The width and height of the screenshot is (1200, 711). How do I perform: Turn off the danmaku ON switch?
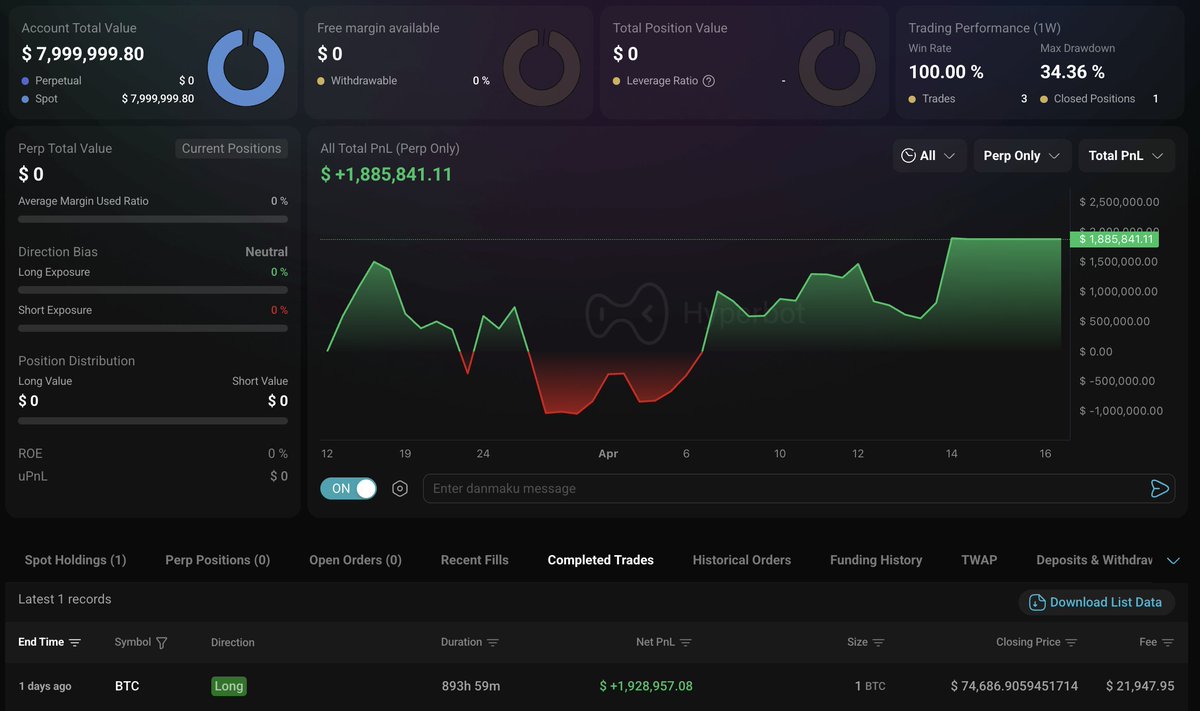(349, 489)
